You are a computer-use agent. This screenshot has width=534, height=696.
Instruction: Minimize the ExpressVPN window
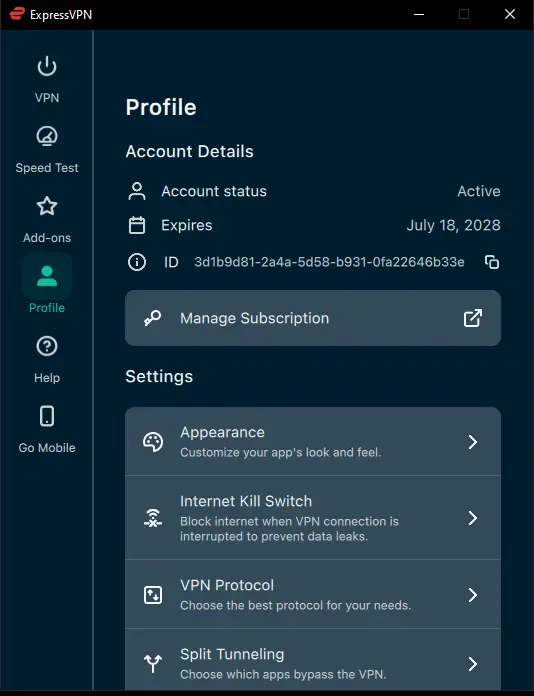(419, 15)
